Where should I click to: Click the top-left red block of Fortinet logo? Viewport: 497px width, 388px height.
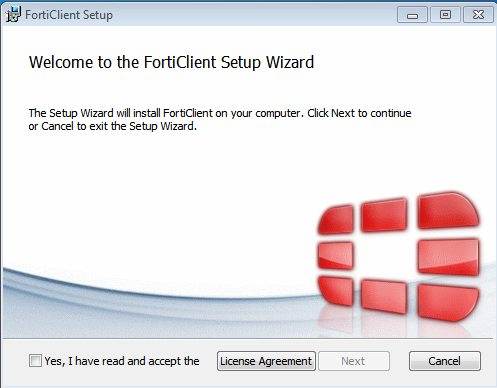(x=336, y=220)
